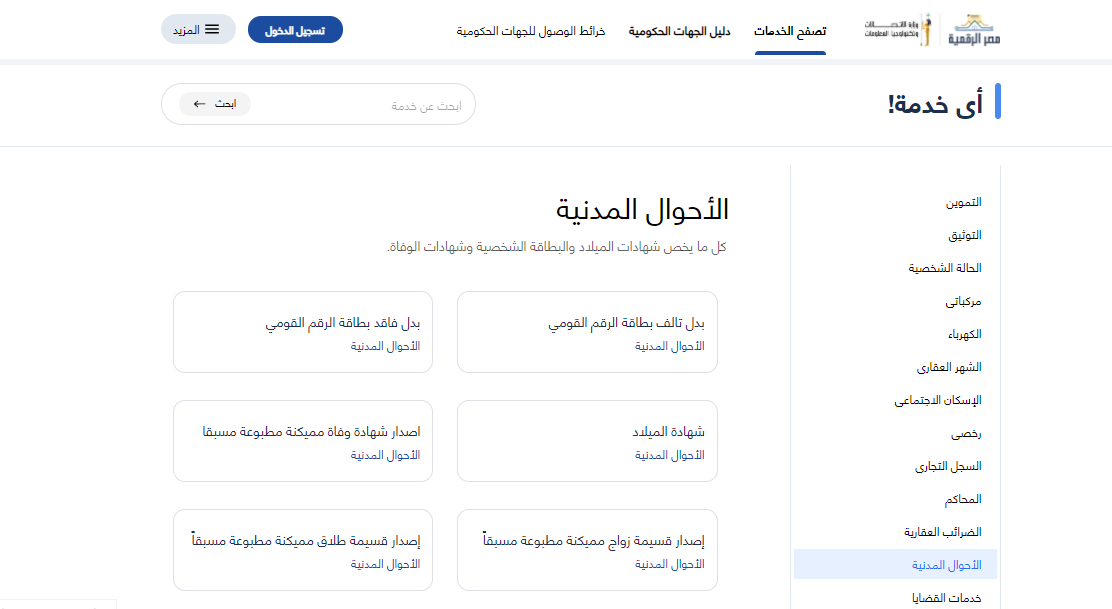Viewport: 1112px width, 609px height.
Task: Select التوثيق category in sidebar
Action: (x=964, y=235)
